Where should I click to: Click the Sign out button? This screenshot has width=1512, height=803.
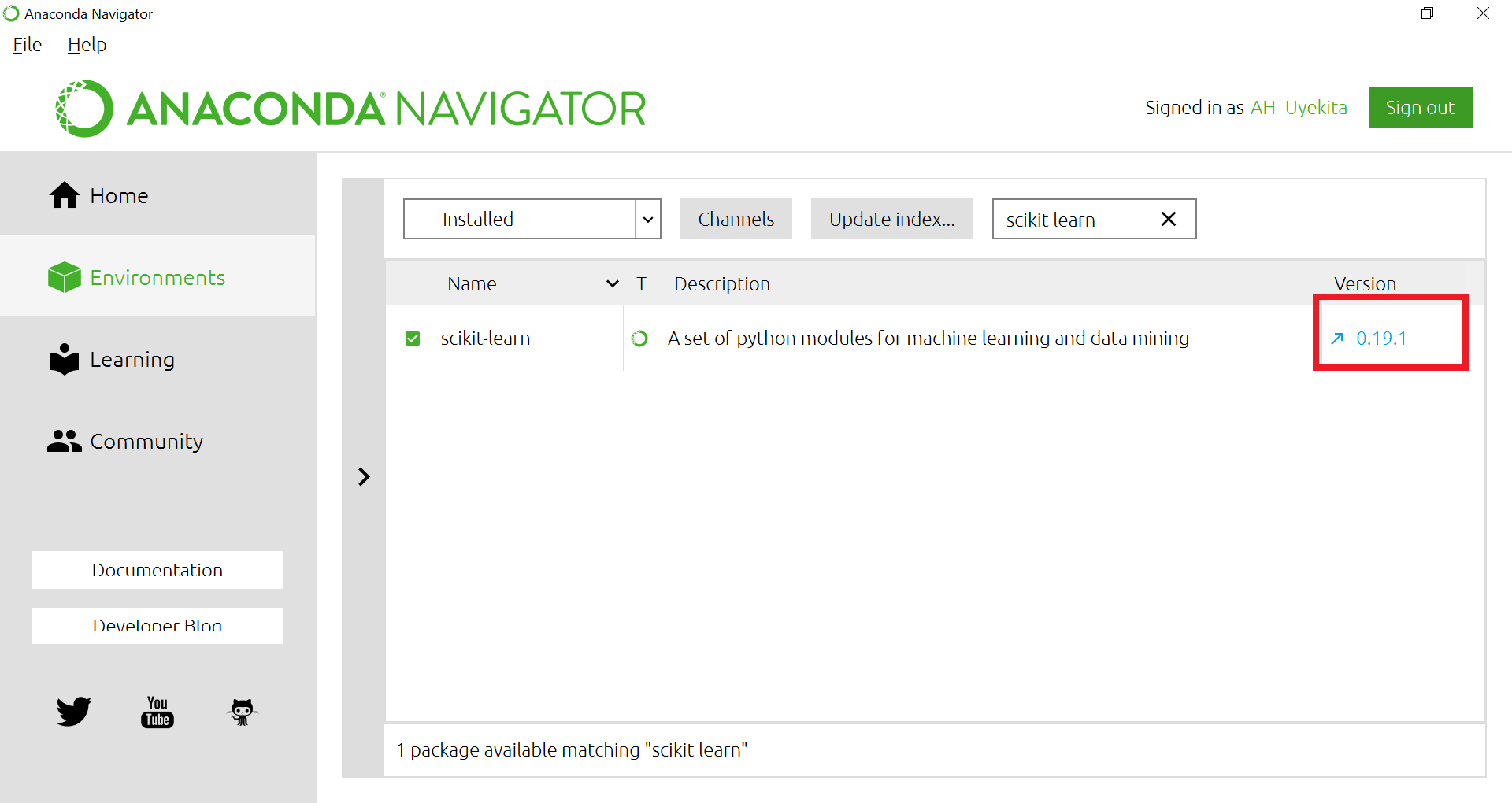click(x=1420, y=107)
